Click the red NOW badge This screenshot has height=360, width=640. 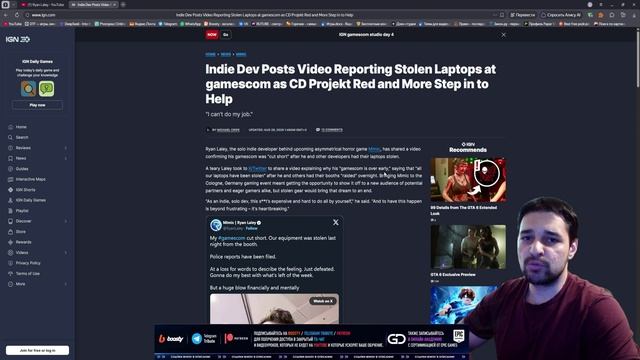click(x=212, y=35)
